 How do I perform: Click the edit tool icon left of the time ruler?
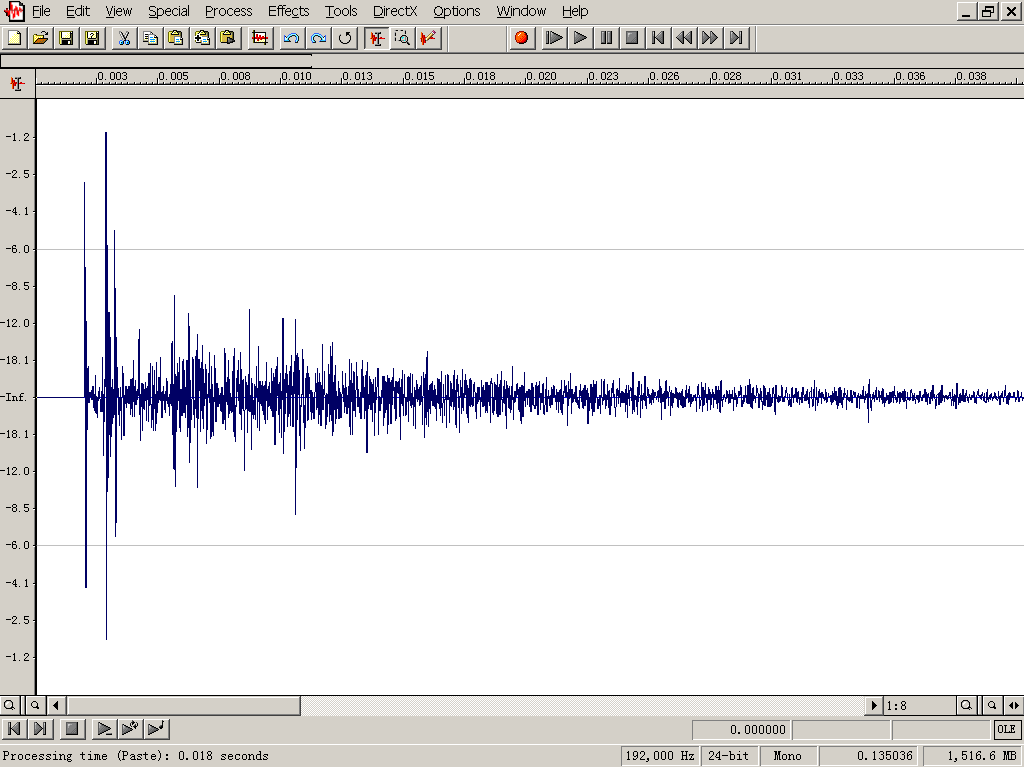point(18,84)
